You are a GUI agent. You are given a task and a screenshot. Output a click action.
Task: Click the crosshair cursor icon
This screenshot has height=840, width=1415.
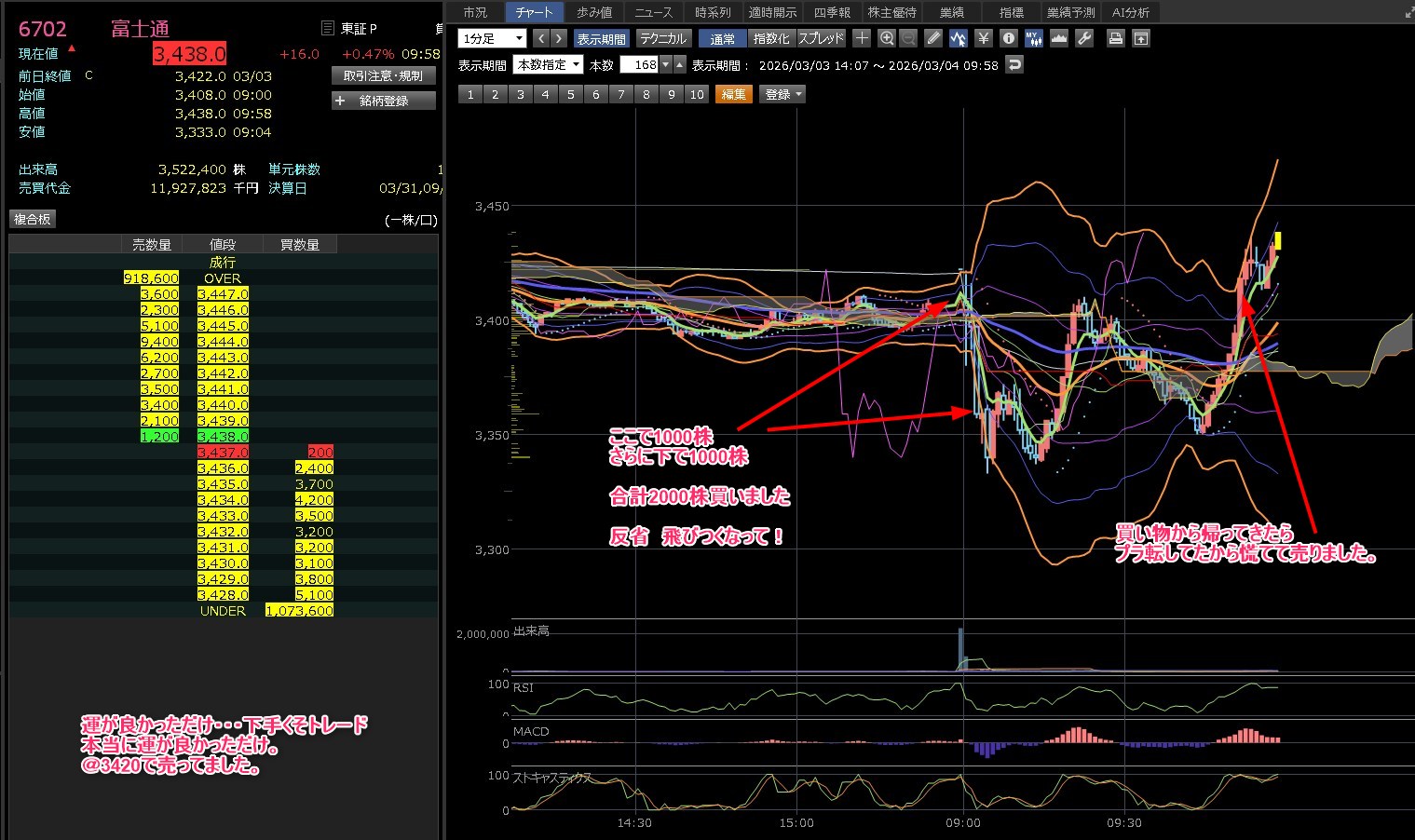click(x=862, y=38)
